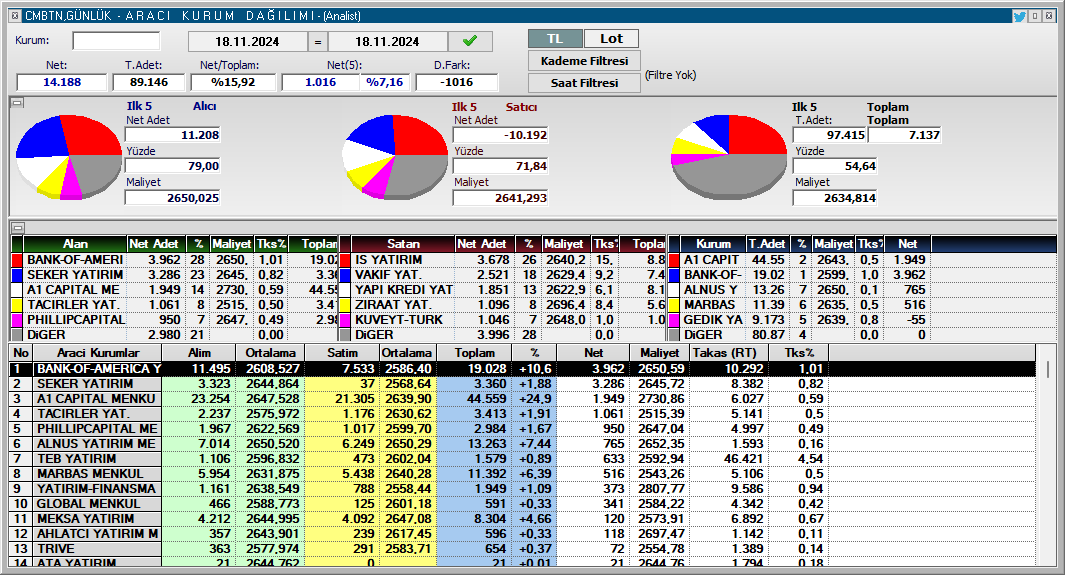Switch to Lot display mode
The height and width of the screenshot is (575, 1065).
[611, 39]
